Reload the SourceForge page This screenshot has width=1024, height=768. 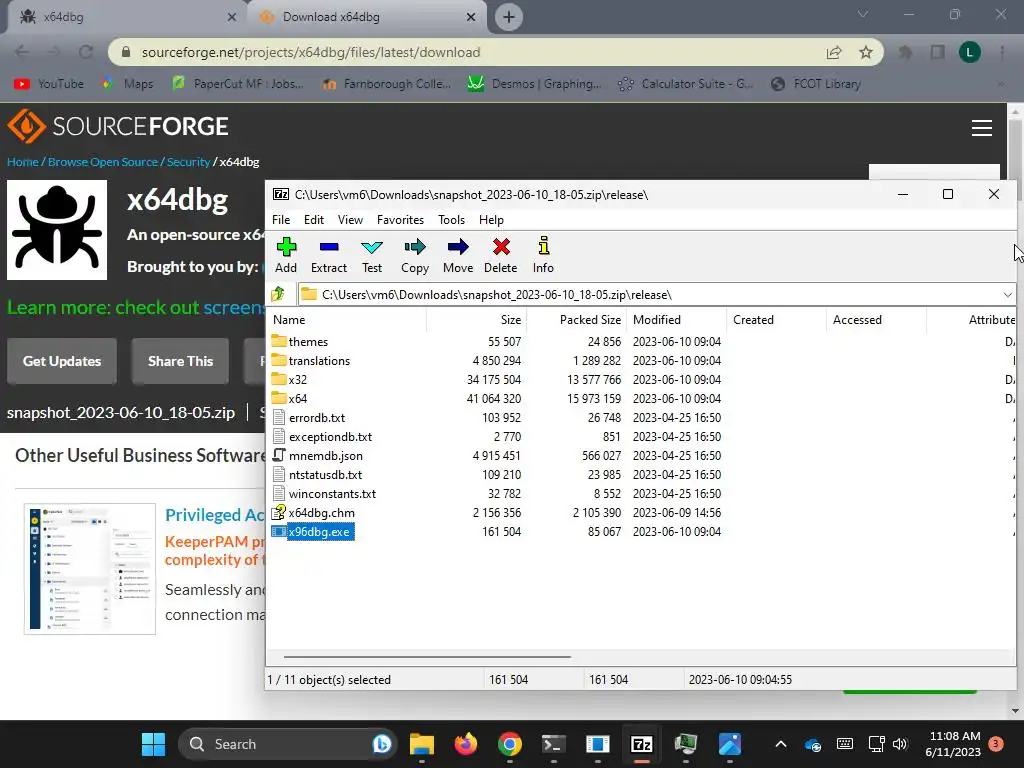coord(86,52)
